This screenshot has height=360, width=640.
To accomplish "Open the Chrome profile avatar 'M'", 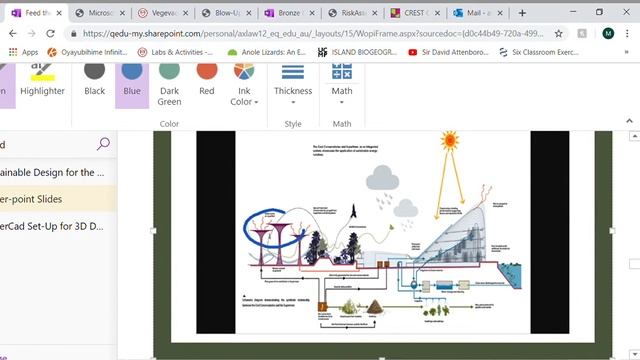I will pos(608,33).
